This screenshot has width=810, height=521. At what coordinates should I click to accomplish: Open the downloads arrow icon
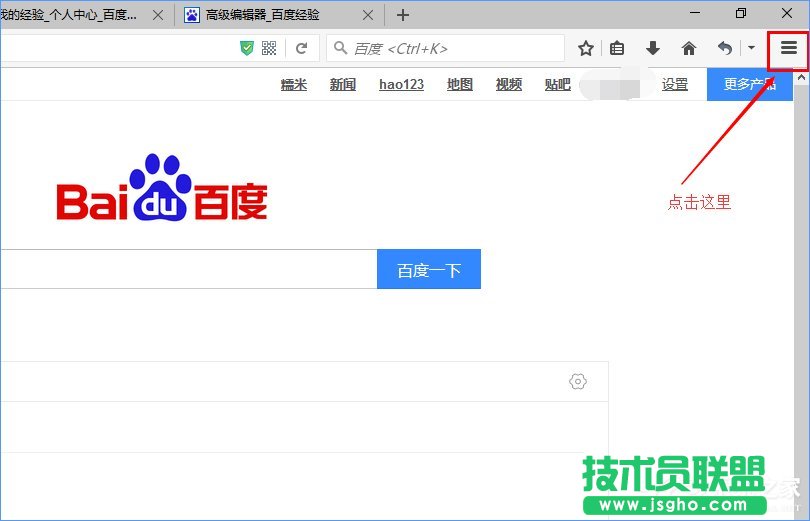pos(653,49)
